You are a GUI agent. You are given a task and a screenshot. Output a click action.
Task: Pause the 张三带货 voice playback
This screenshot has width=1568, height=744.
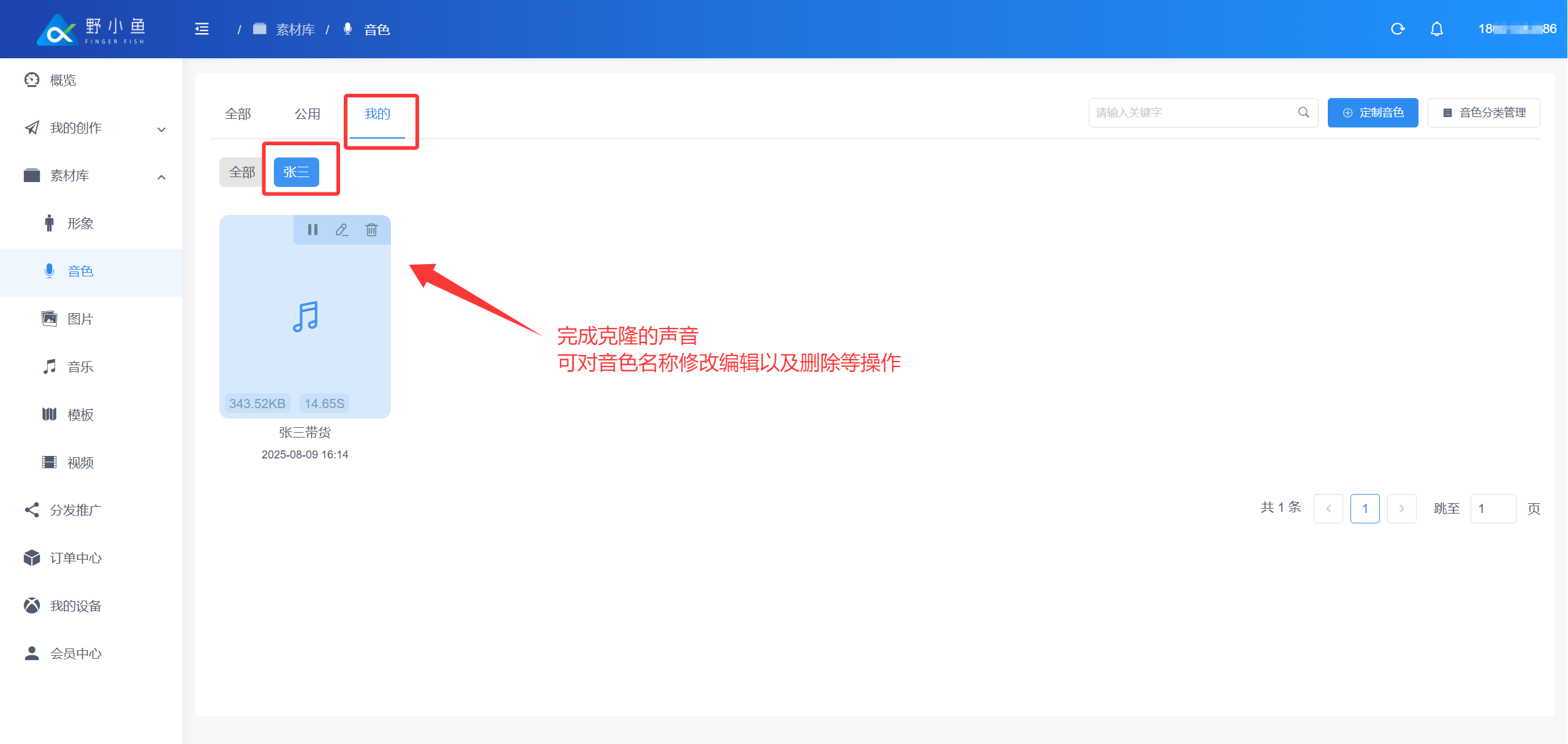pos(312,230)
